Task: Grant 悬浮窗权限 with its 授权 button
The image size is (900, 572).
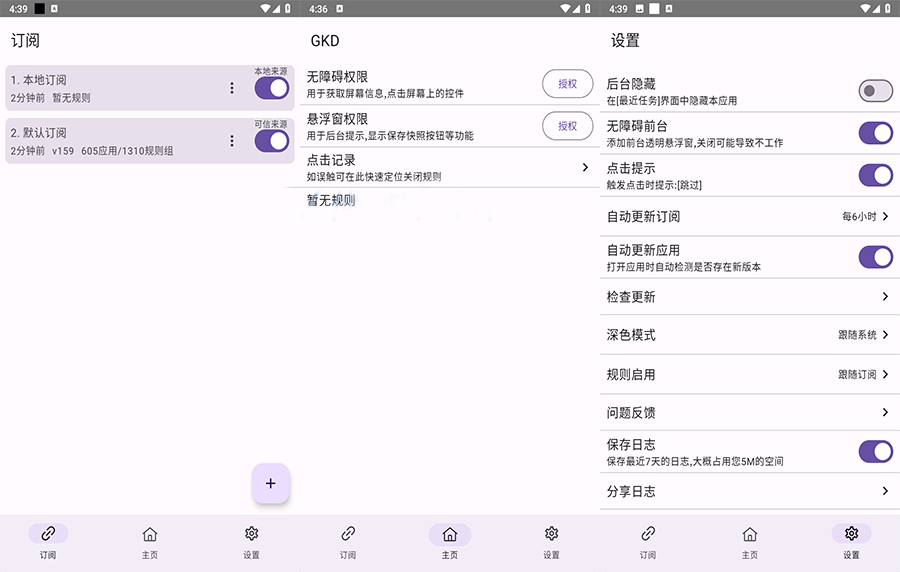Action: click(x=568, y=126)
